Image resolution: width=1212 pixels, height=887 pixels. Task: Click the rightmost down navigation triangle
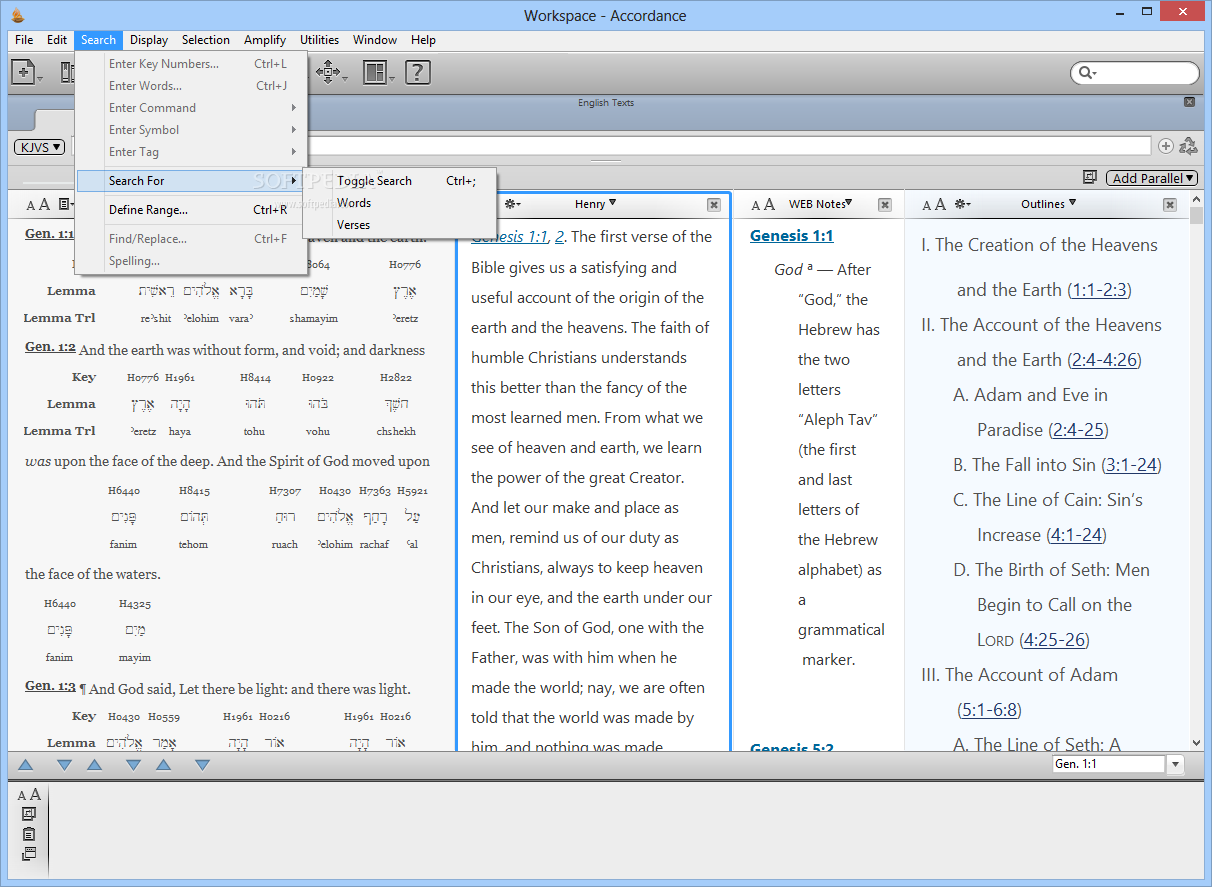click(202, 765)
